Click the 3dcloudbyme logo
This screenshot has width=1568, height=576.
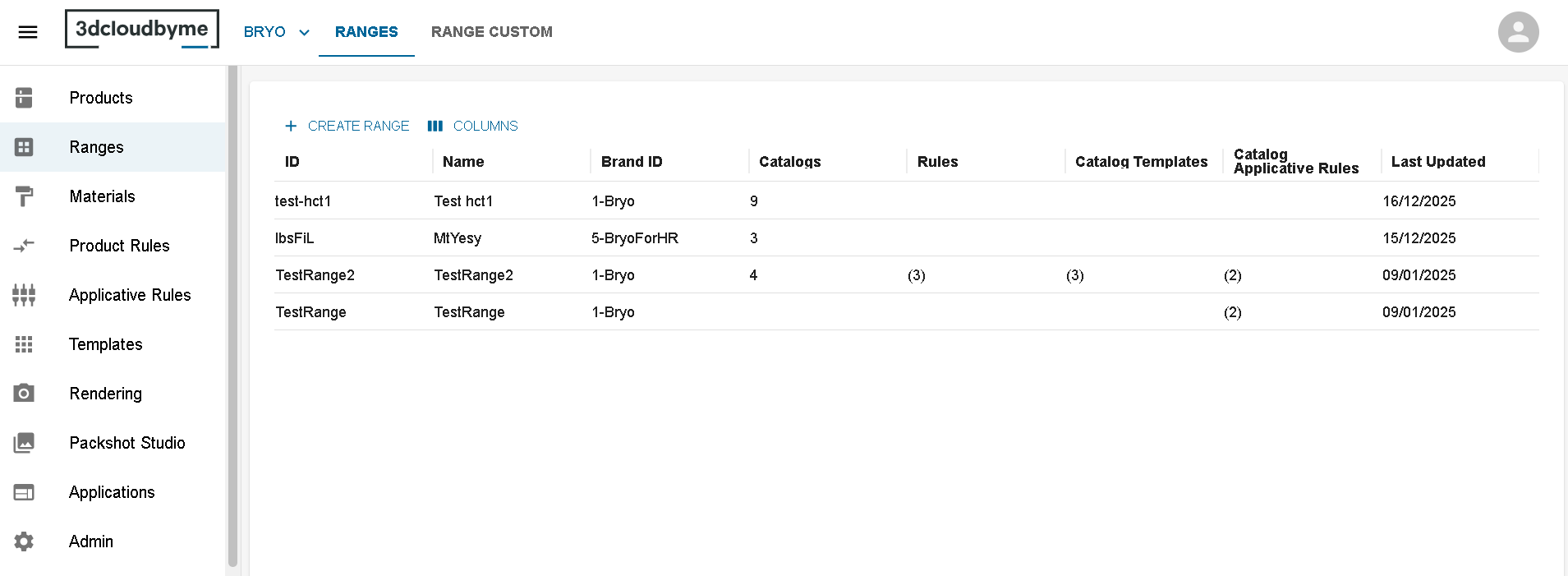pos(142,30)
